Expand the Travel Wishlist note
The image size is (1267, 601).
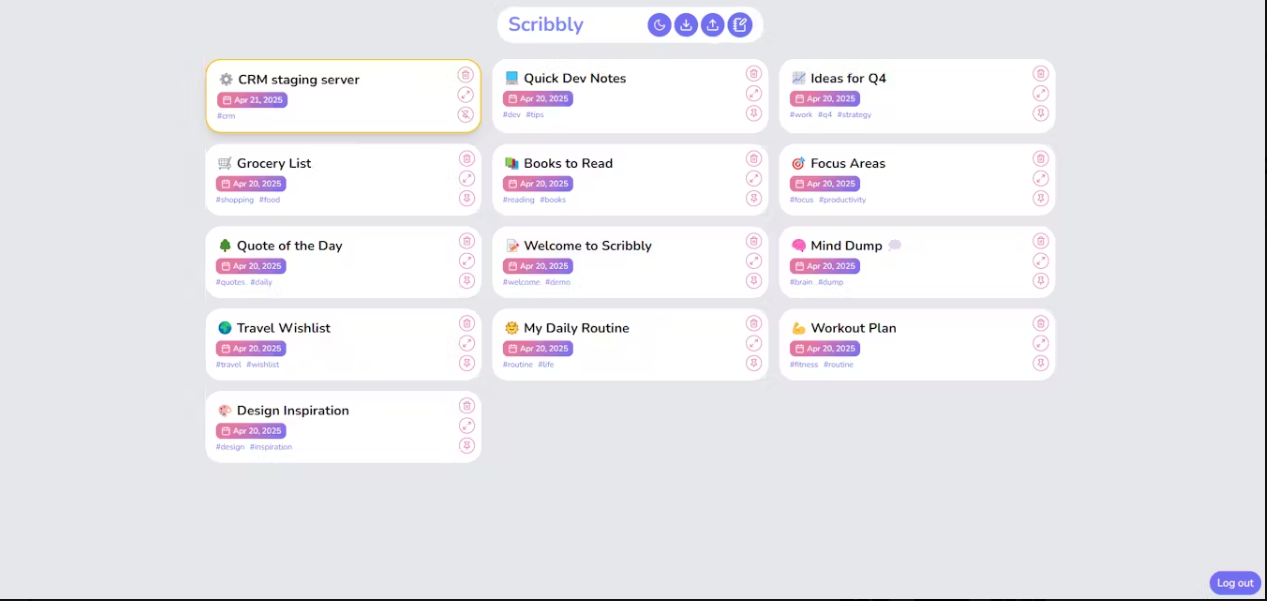(x=467, y=344)
